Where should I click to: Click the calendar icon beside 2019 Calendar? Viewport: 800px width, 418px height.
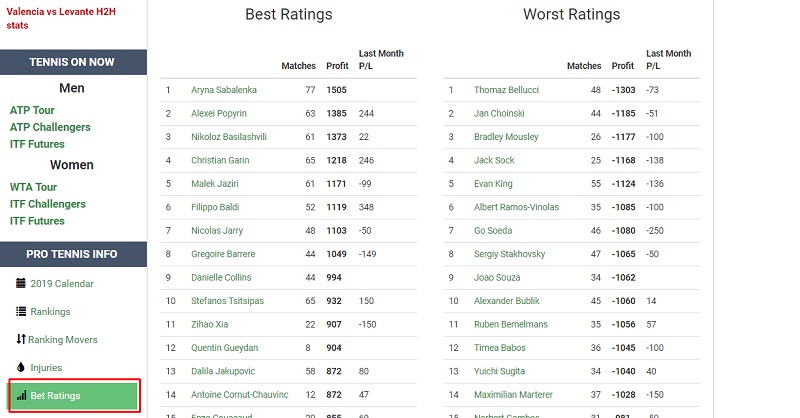point(21,283)
